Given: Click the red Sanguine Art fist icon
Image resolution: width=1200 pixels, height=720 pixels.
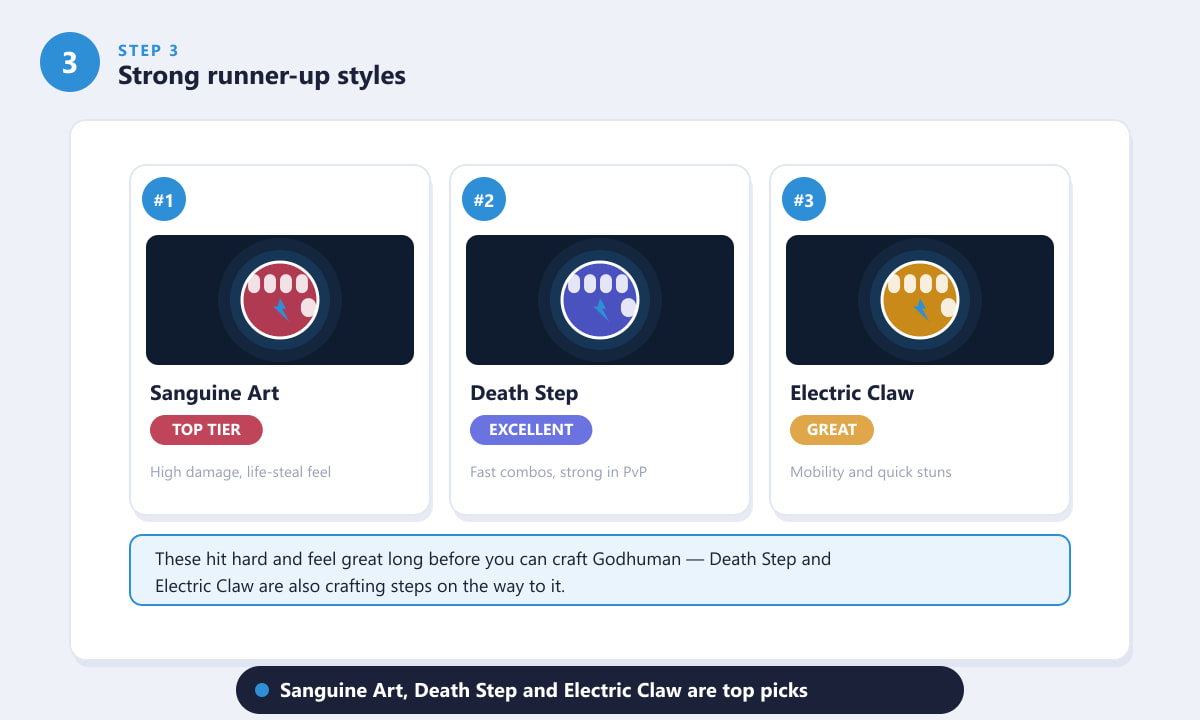Looking at the screenshot, I should pyautogui.click(x=280, y=300).
